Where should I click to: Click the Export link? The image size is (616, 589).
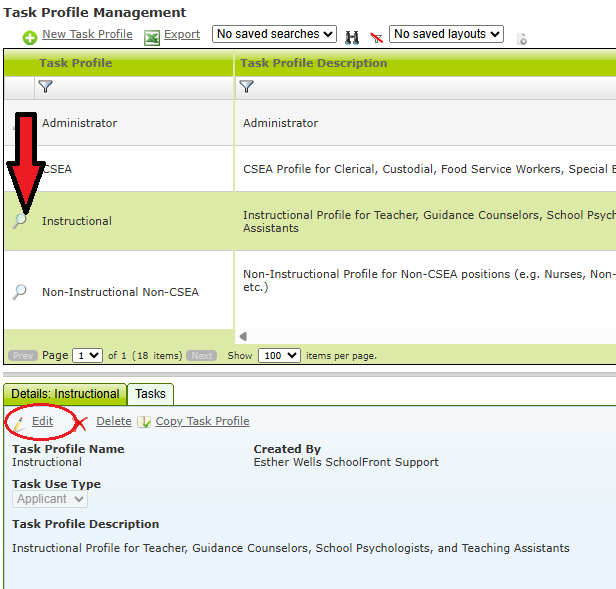coord(182,34)
